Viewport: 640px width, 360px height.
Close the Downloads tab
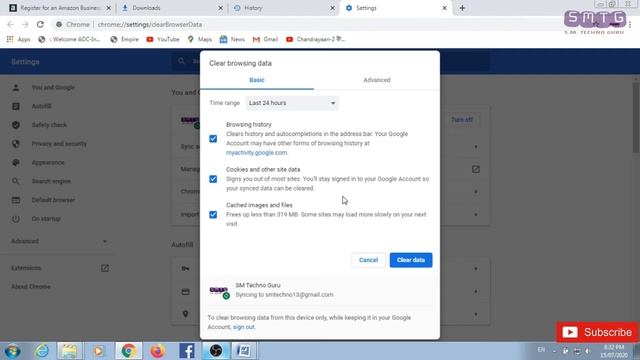tap(220, 8)
